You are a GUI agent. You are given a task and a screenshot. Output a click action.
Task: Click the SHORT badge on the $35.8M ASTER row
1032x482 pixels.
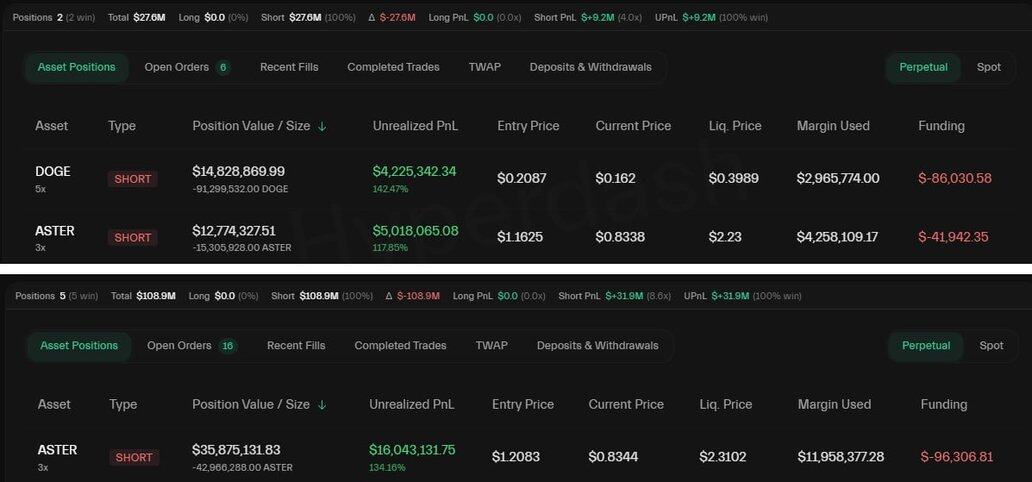[134, 458]
